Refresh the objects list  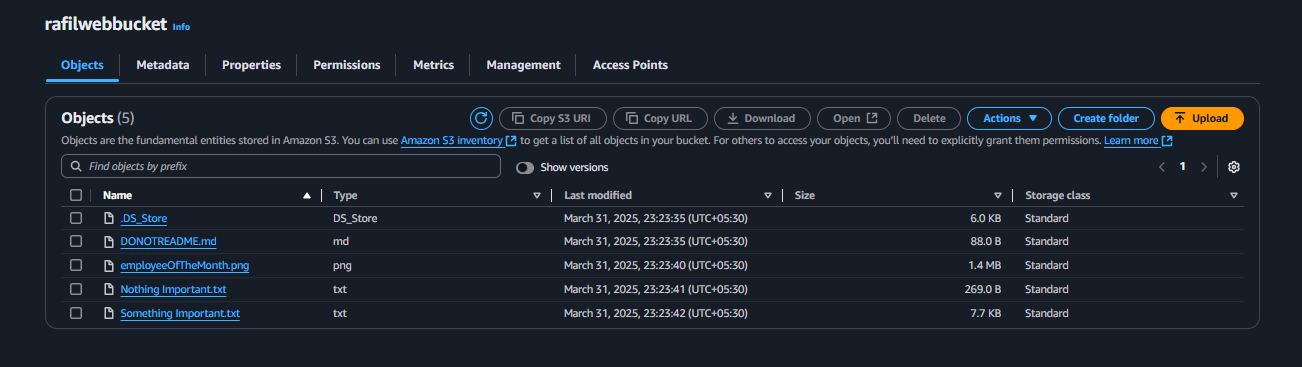pyautogui.click(x=481, y=118)
